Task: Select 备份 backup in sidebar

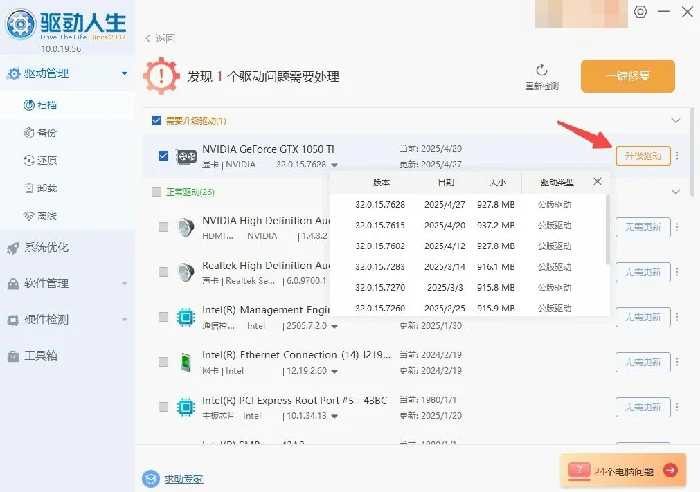Action: pyautogui.click(x=40, y=133)
